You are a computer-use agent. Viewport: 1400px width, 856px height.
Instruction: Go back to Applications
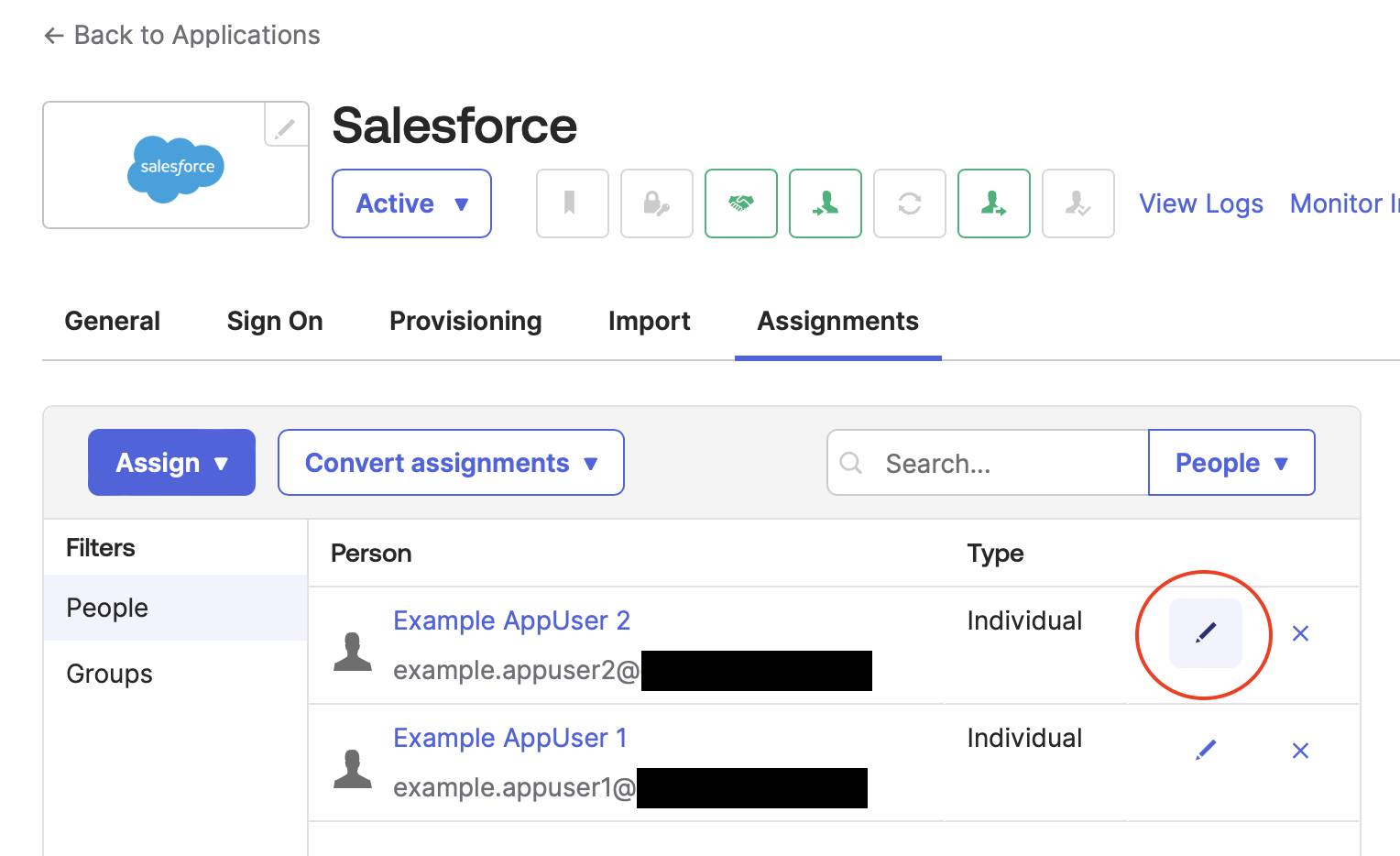[182, 35]
